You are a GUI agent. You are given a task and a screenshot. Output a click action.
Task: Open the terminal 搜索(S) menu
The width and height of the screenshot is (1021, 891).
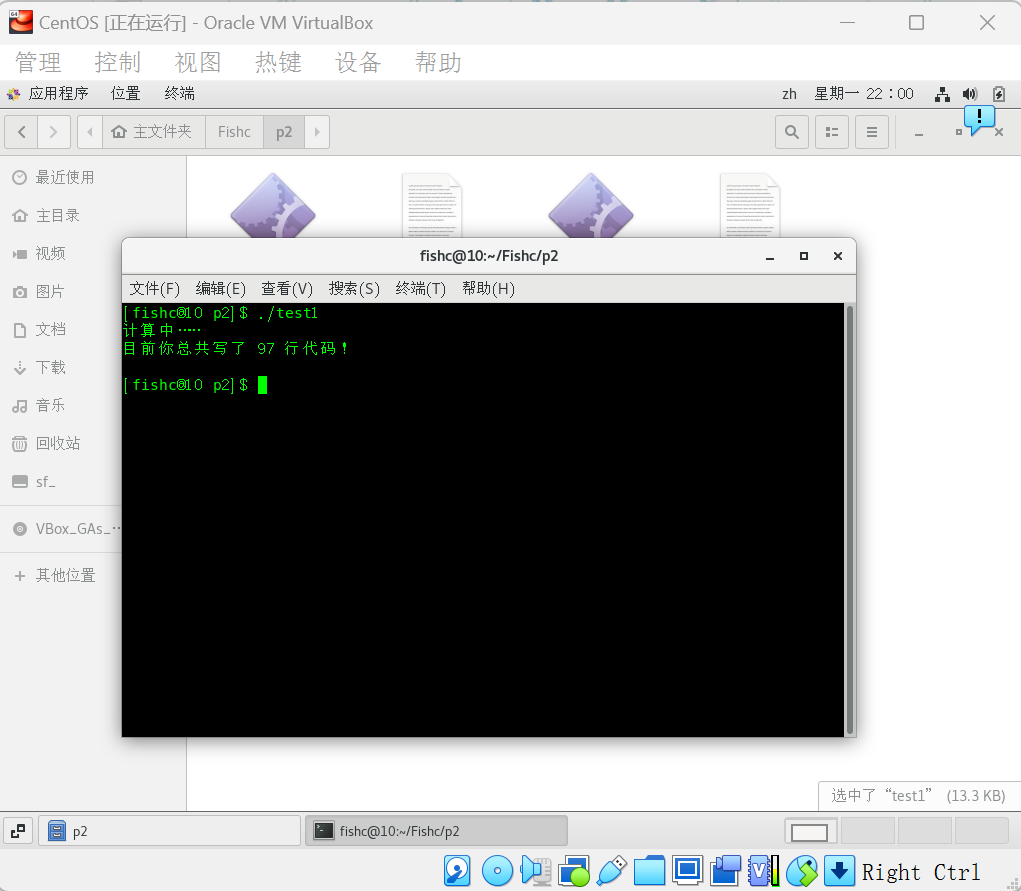354,288
